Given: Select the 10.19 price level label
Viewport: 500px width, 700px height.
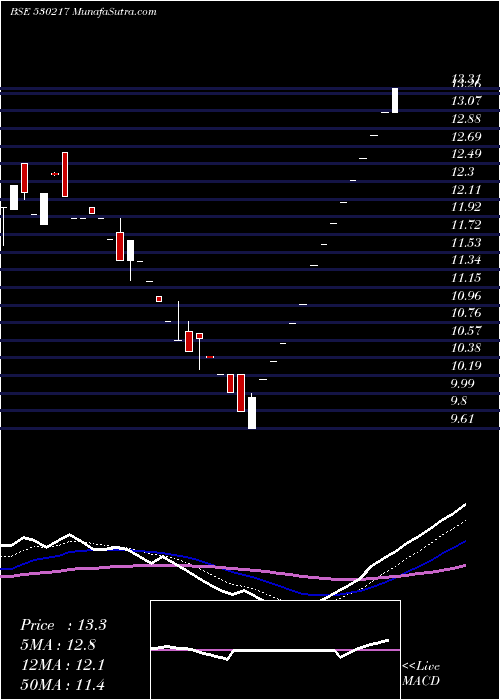Looking at the screenshot, I should click(466, 366).
